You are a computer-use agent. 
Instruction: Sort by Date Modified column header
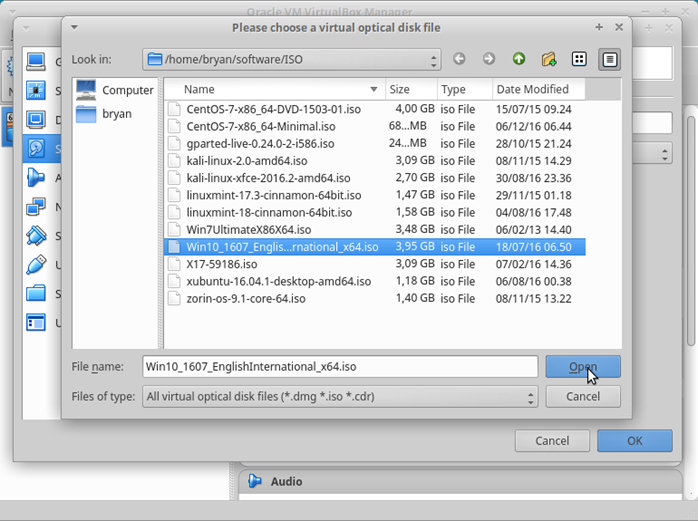(539, 90)
